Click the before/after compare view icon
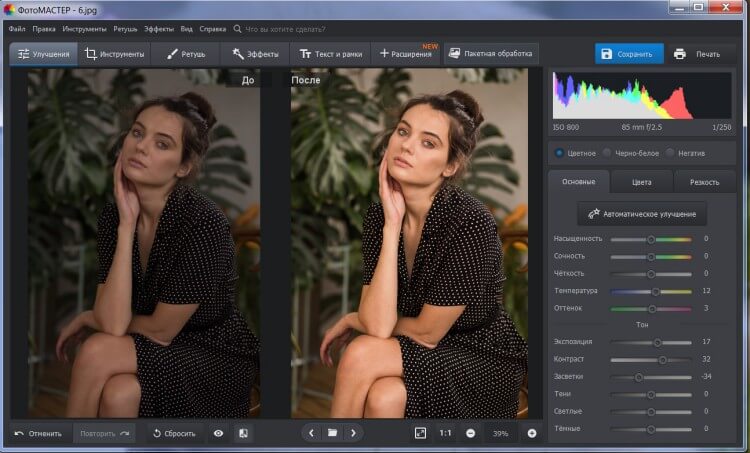 (243, 433)
